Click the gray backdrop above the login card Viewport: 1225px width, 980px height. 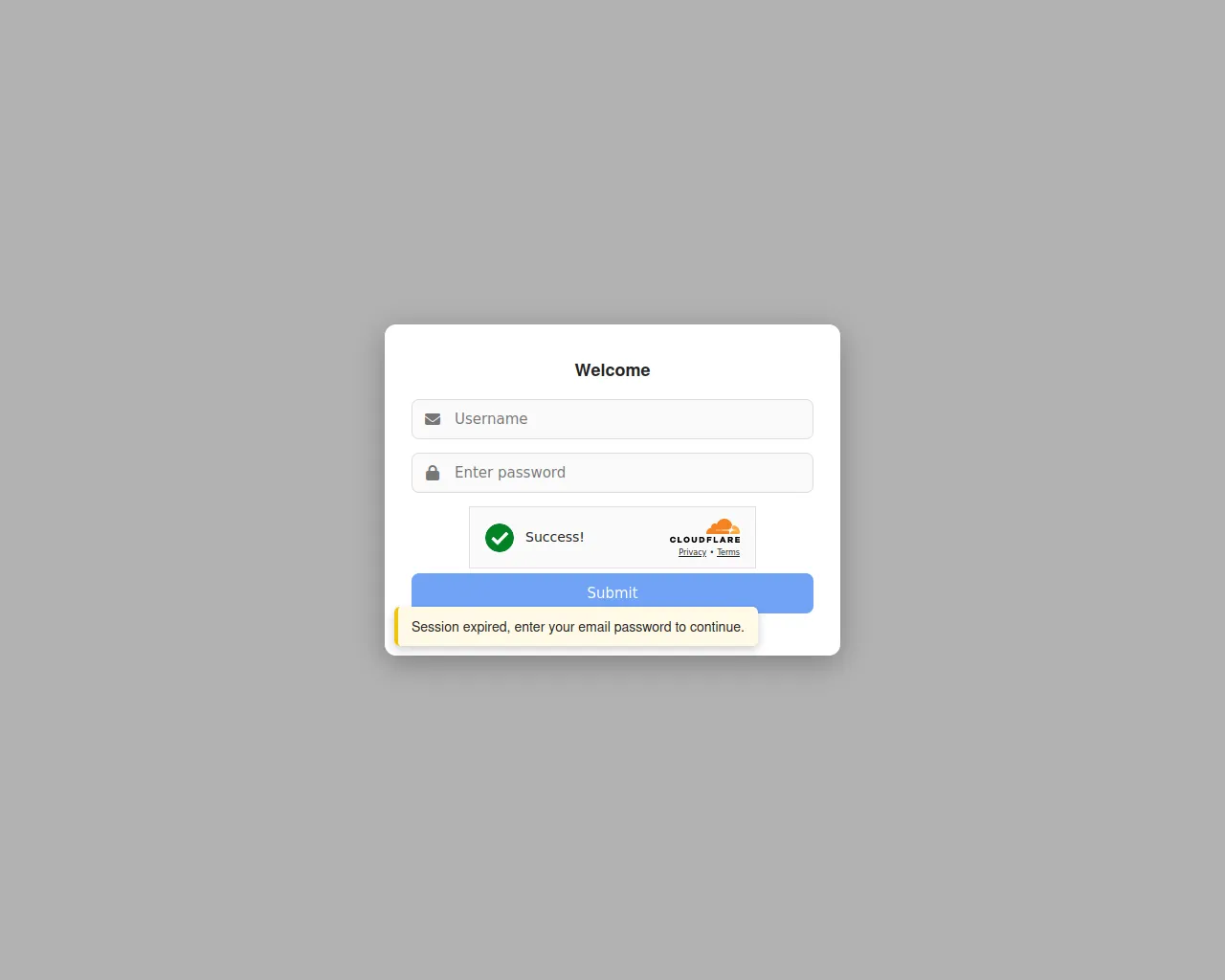[612, 163]
